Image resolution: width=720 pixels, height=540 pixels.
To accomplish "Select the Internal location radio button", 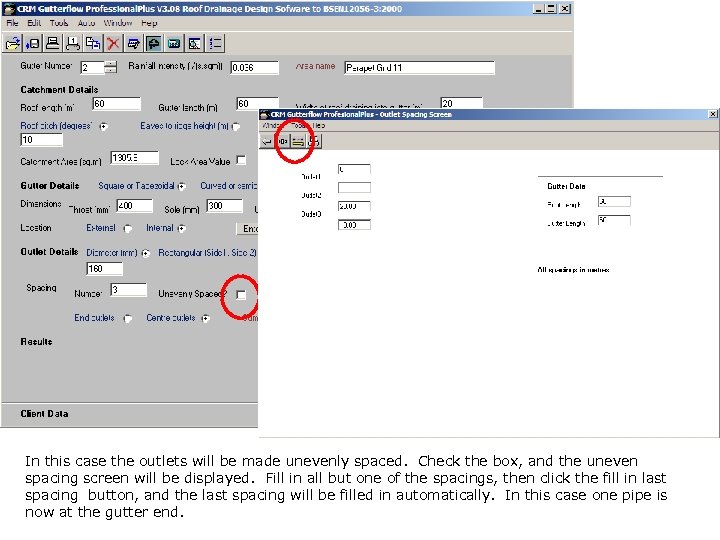I will tap(182, 228).
